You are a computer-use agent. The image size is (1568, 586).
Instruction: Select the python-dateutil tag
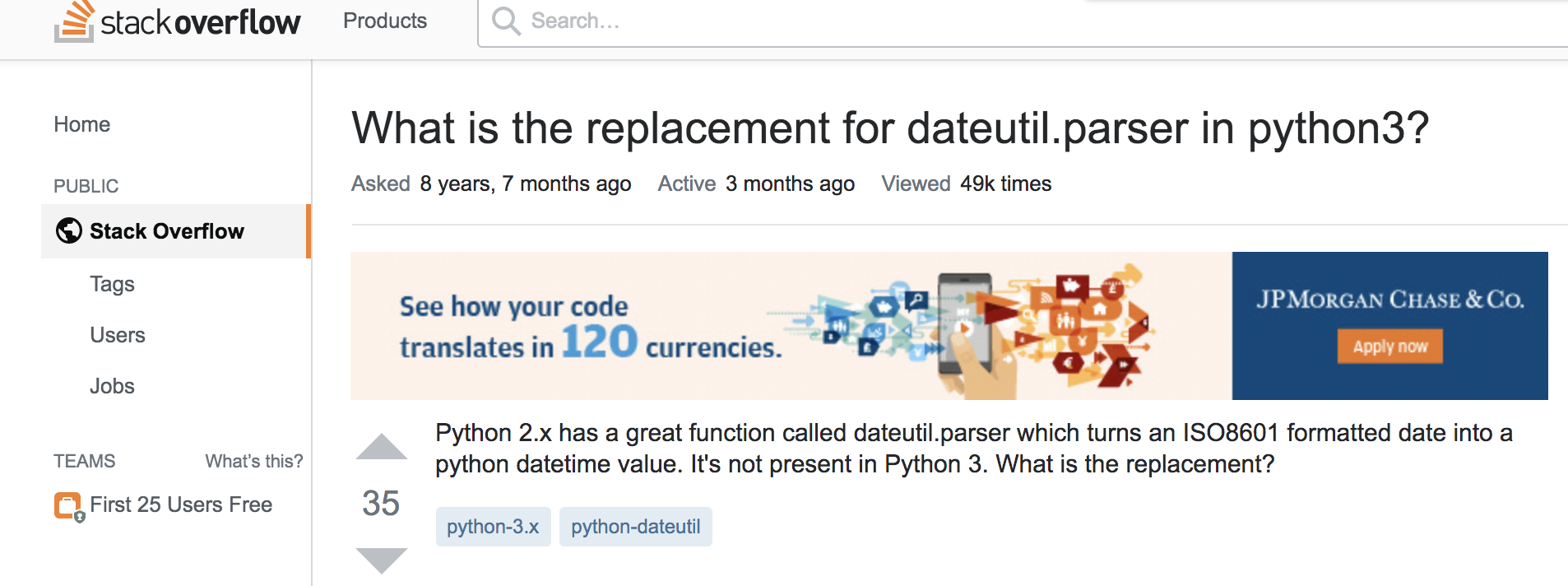pyautogui.click(x=635, y=526)
